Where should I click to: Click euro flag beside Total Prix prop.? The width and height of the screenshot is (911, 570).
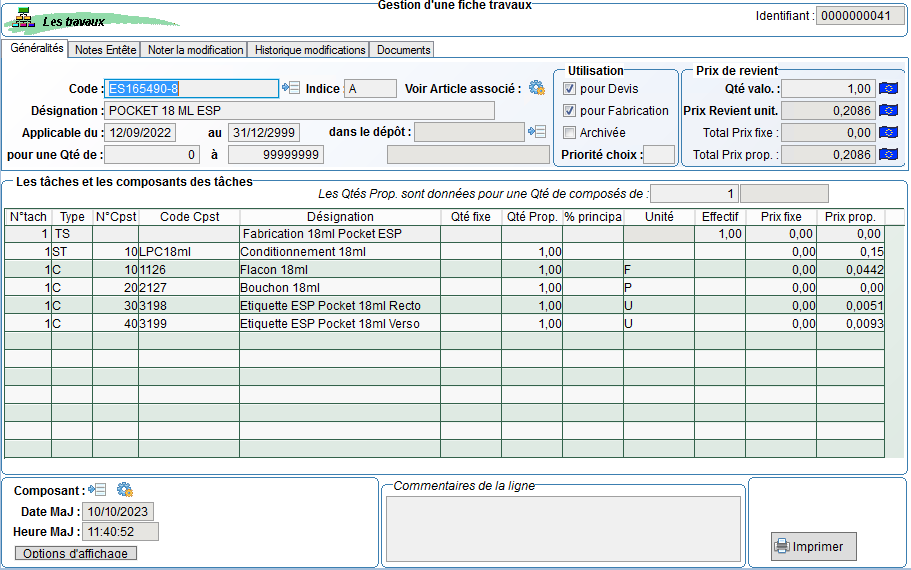point(888,154)
